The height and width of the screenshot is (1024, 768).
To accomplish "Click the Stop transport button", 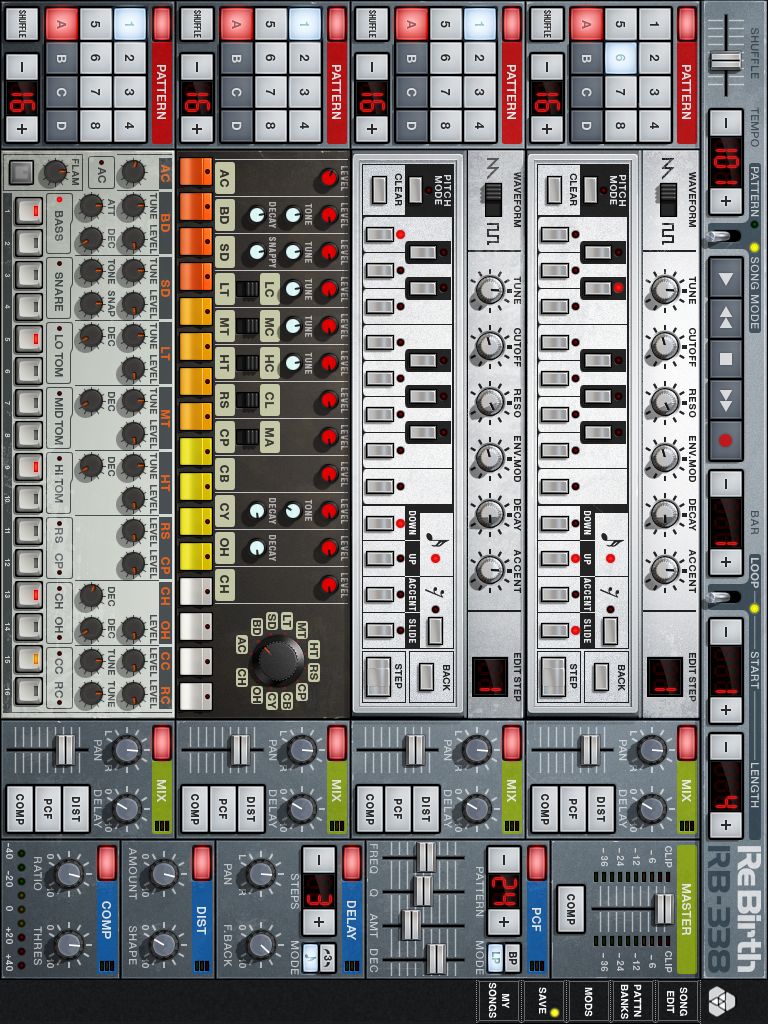I will click(x=726, y=358).
